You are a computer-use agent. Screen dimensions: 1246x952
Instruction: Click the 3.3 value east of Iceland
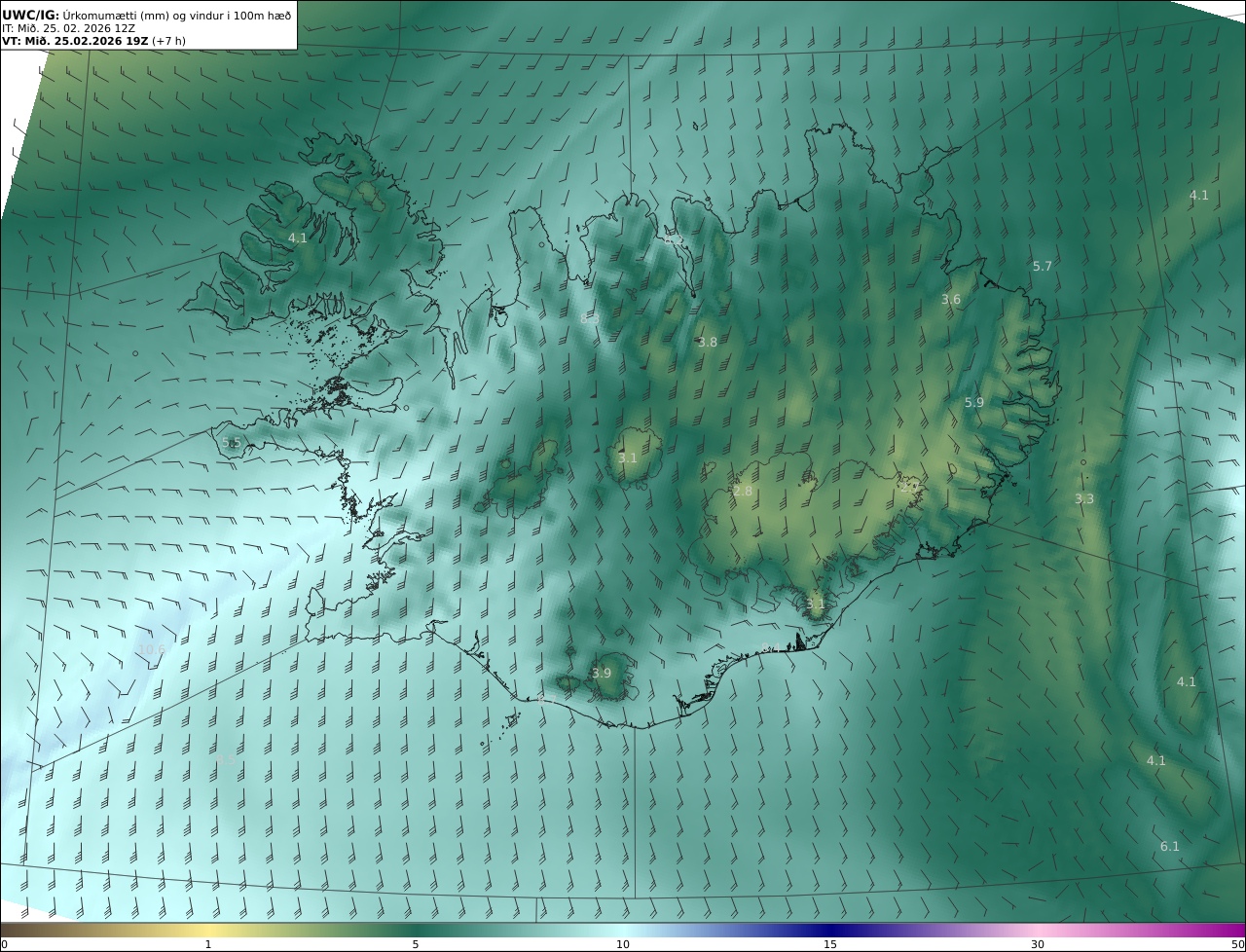(x=1084, y=498)
